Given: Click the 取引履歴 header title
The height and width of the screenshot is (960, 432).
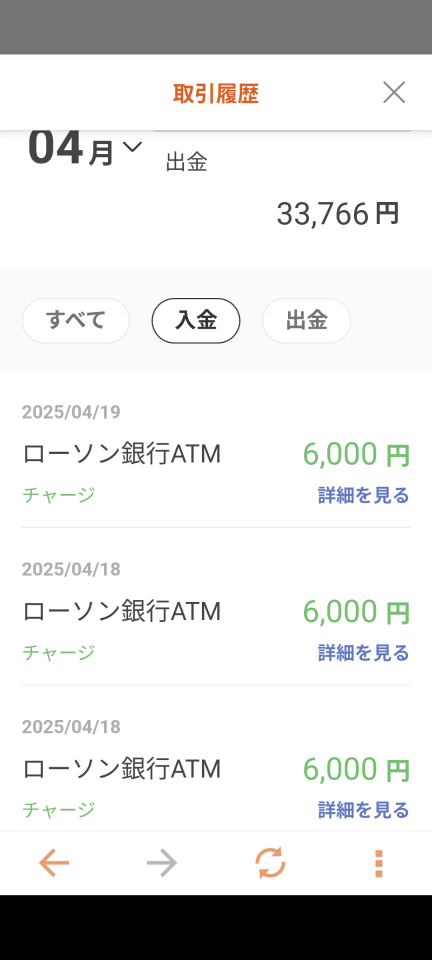Looking at the screenshot, I should pos(216,94).
